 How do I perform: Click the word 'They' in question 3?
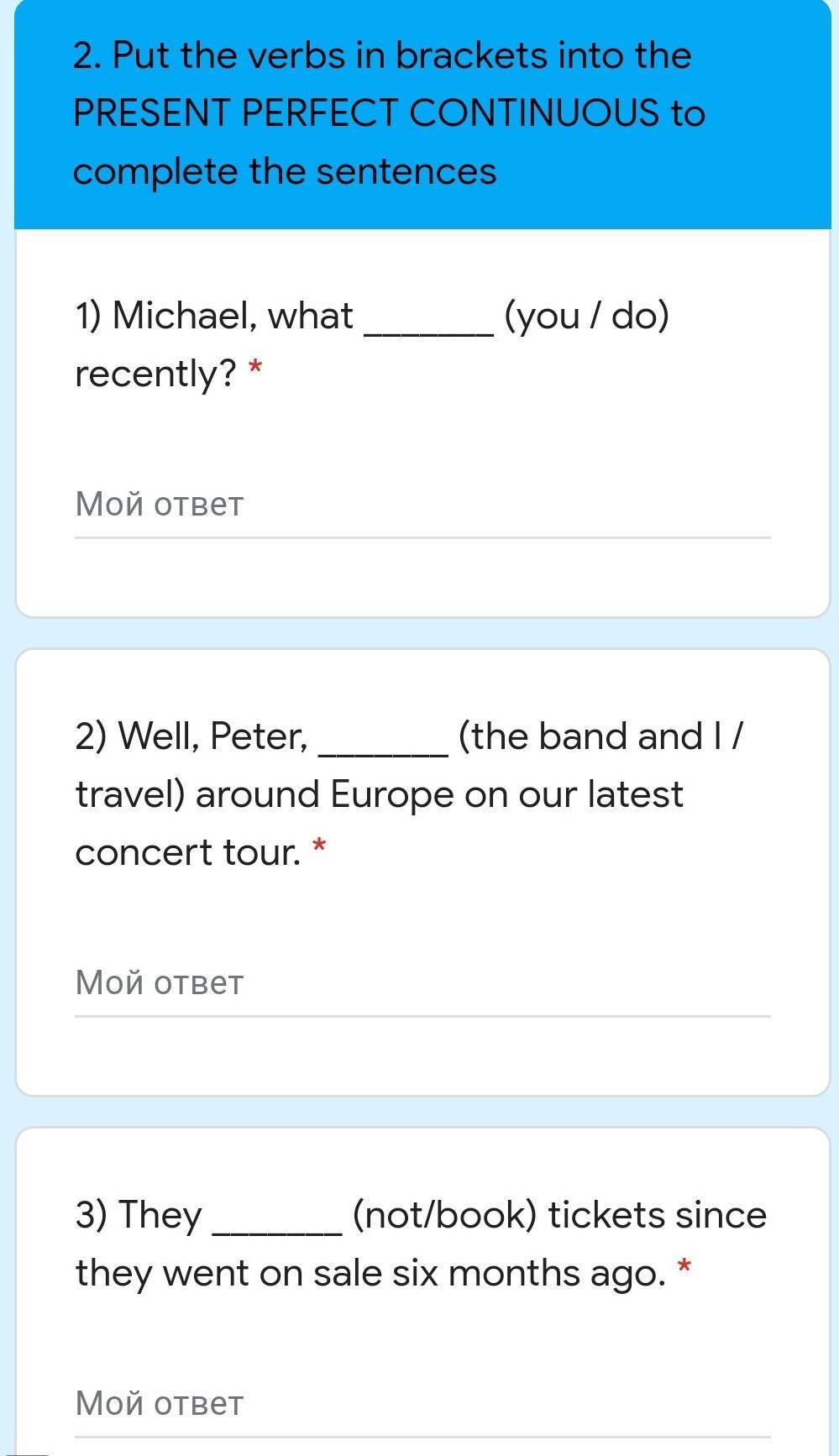click(139, 1216)
